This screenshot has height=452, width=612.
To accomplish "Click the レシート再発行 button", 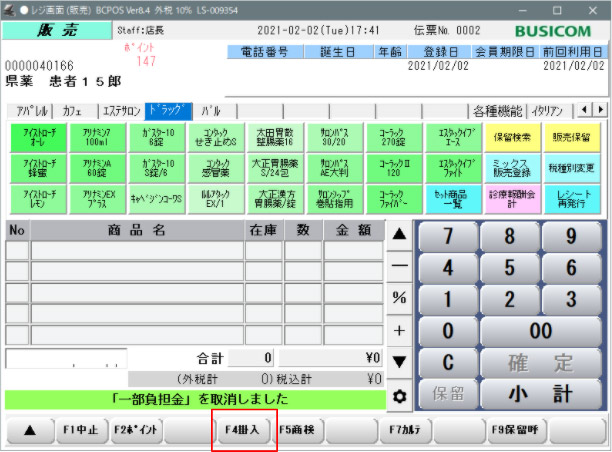I will (x=571, y=198).
